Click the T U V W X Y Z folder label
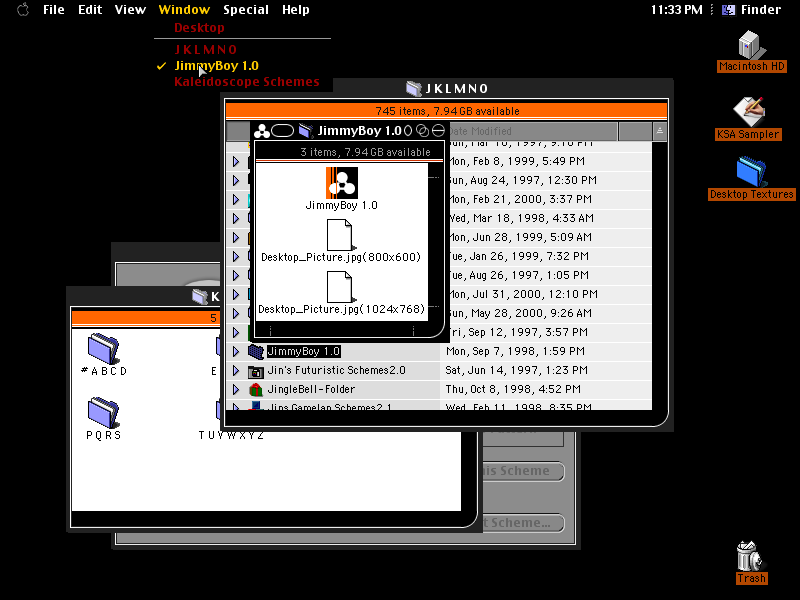Image resolution: width=800 pixels, height=600 pixels. click(x=231, y=435)
